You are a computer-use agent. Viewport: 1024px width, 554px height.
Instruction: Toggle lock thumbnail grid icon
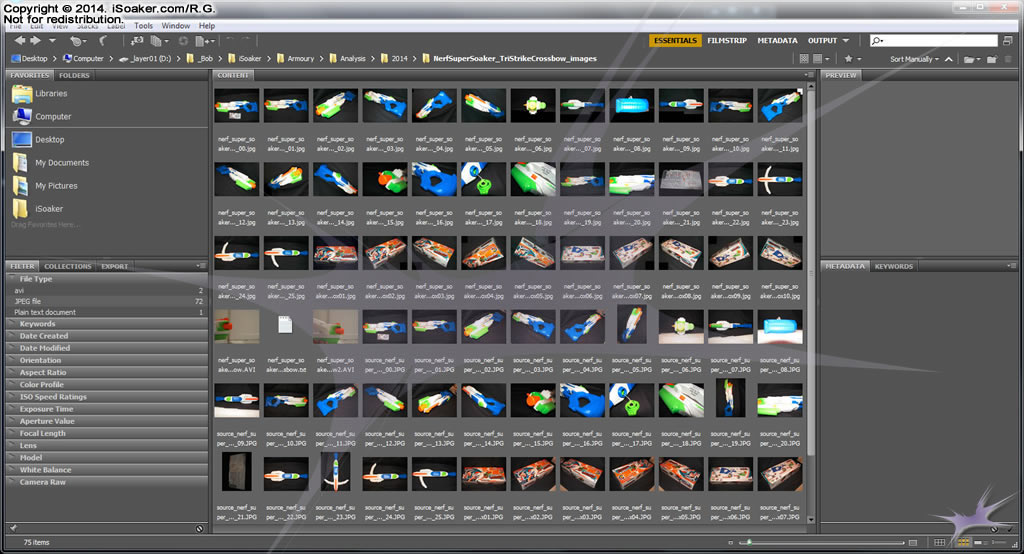tap(939, 542)
